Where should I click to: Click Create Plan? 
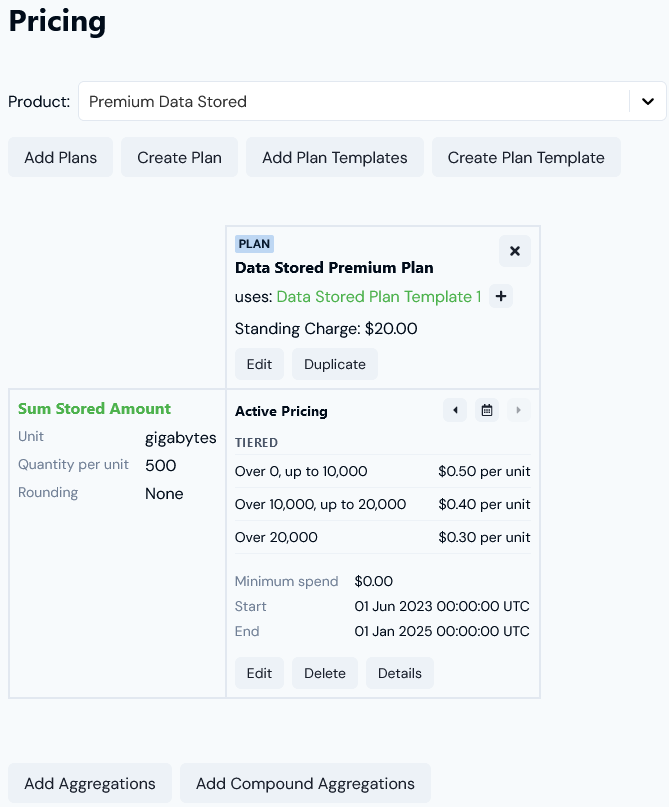[179, 157]
